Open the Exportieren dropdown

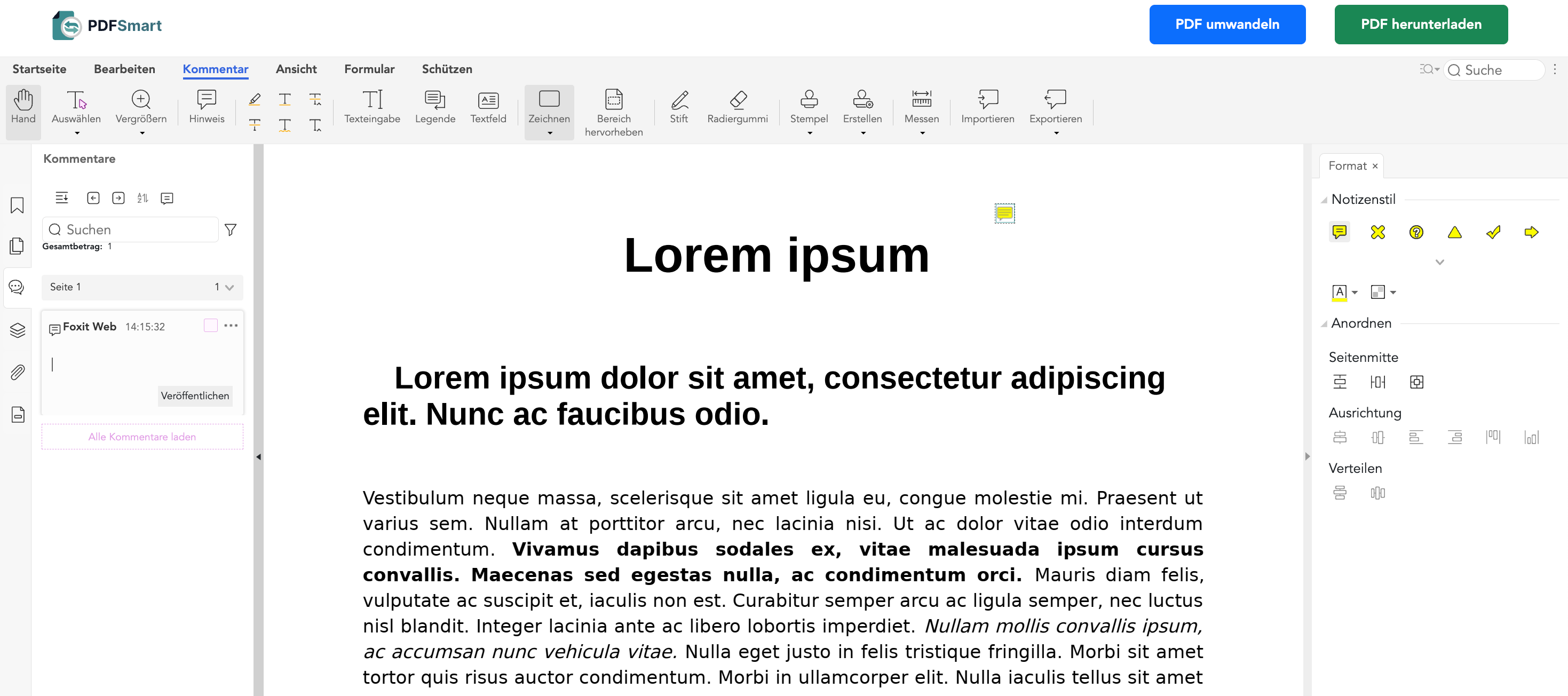(1056, 133)
